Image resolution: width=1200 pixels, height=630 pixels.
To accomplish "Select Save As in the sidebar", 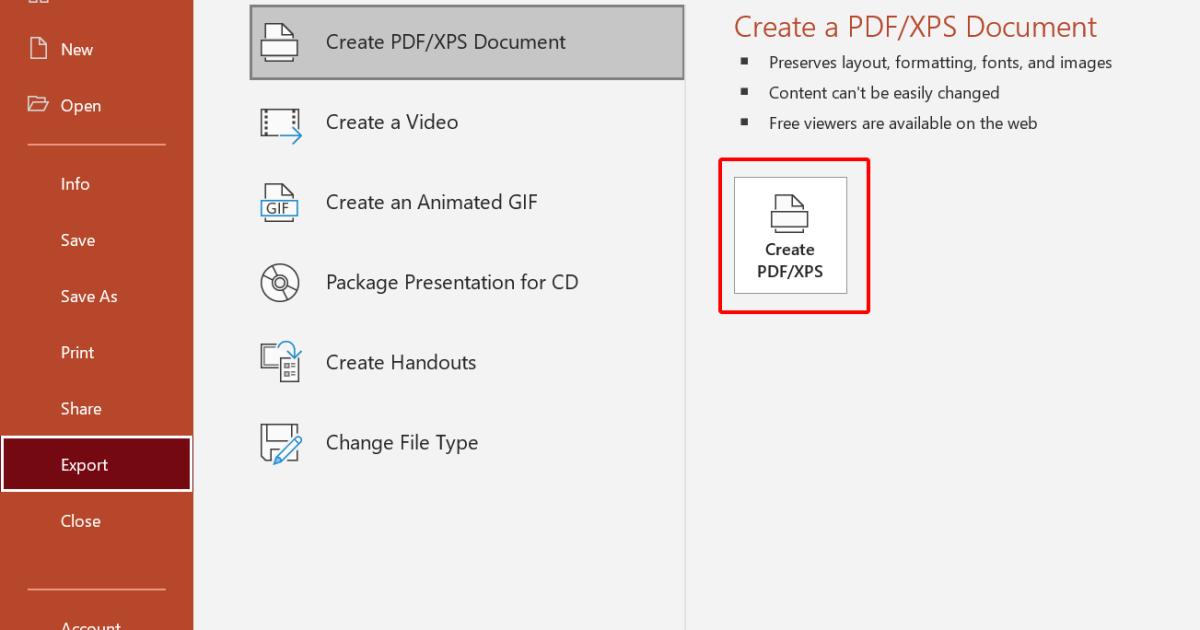I will (88, 296).
